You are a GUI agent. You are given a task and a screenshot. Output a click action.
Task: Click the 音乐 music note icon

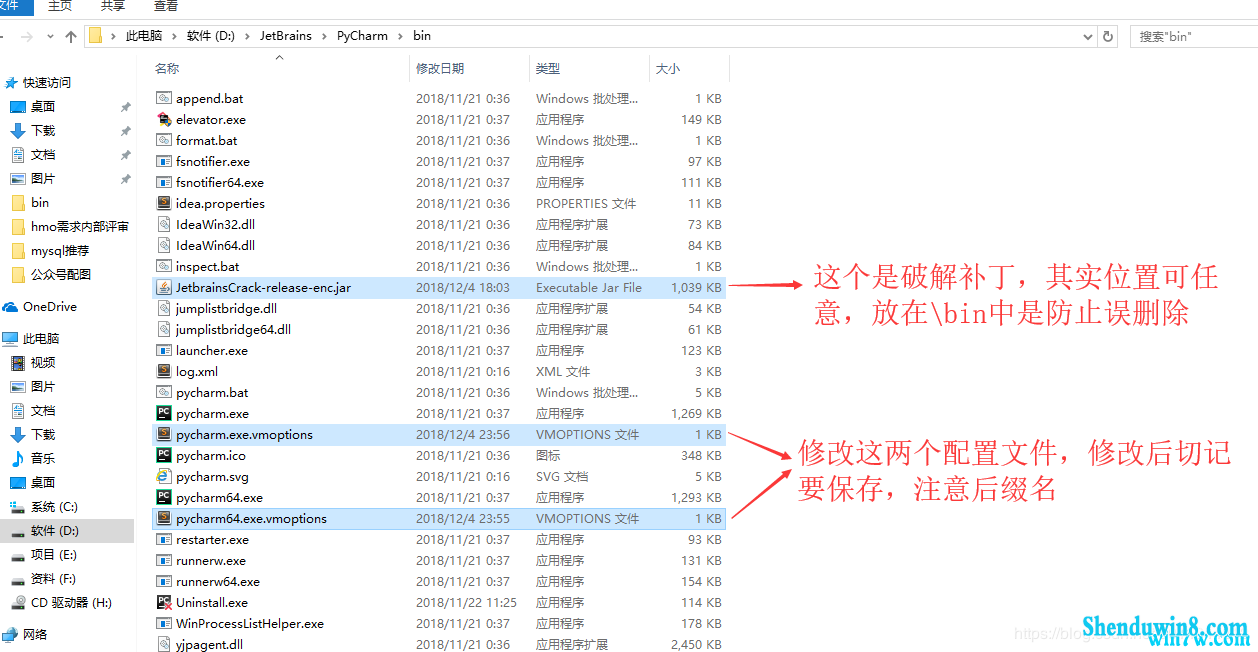[18, 458]
